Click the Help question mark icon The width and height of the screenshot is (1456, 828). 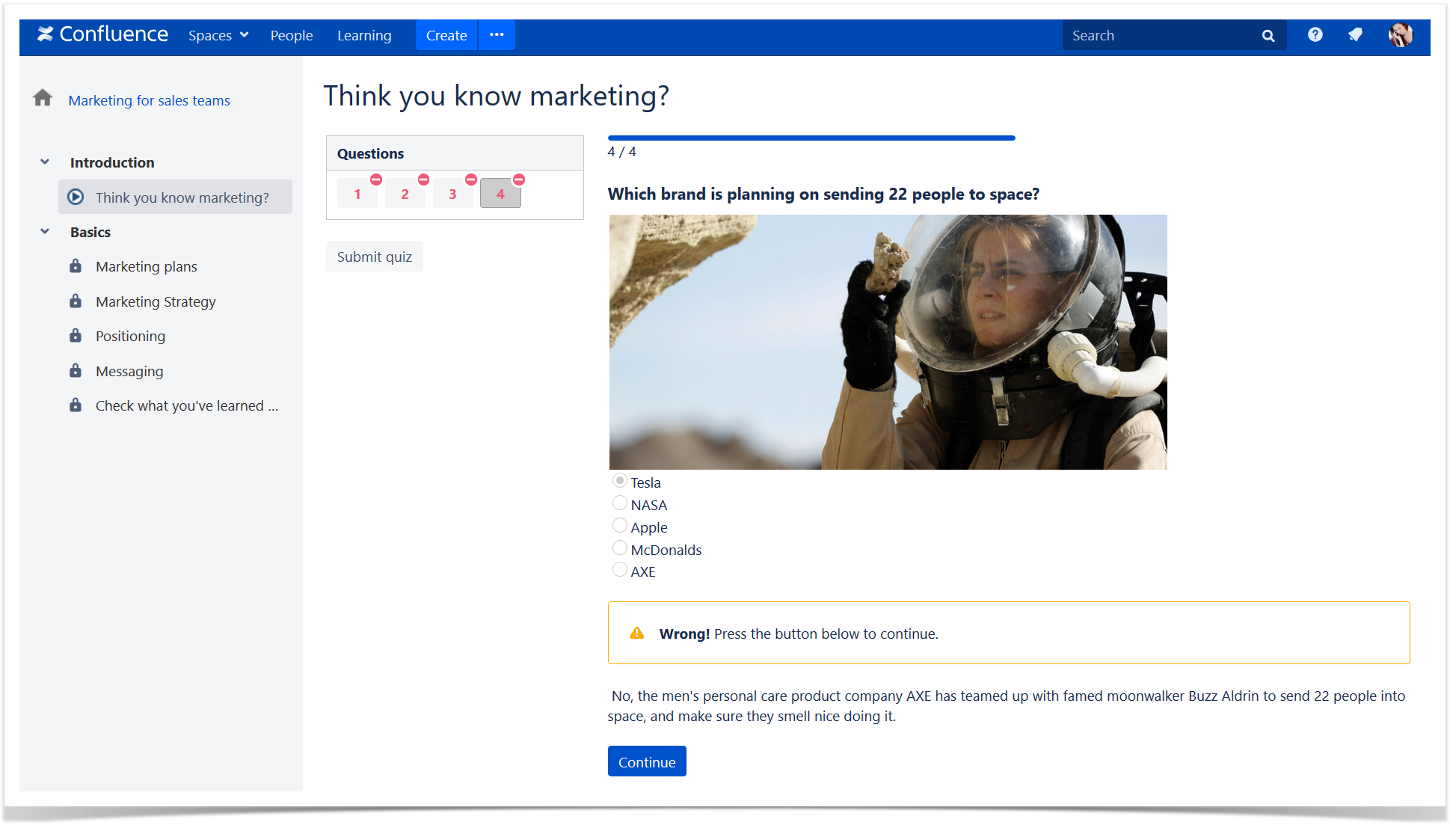point(1315,35)
